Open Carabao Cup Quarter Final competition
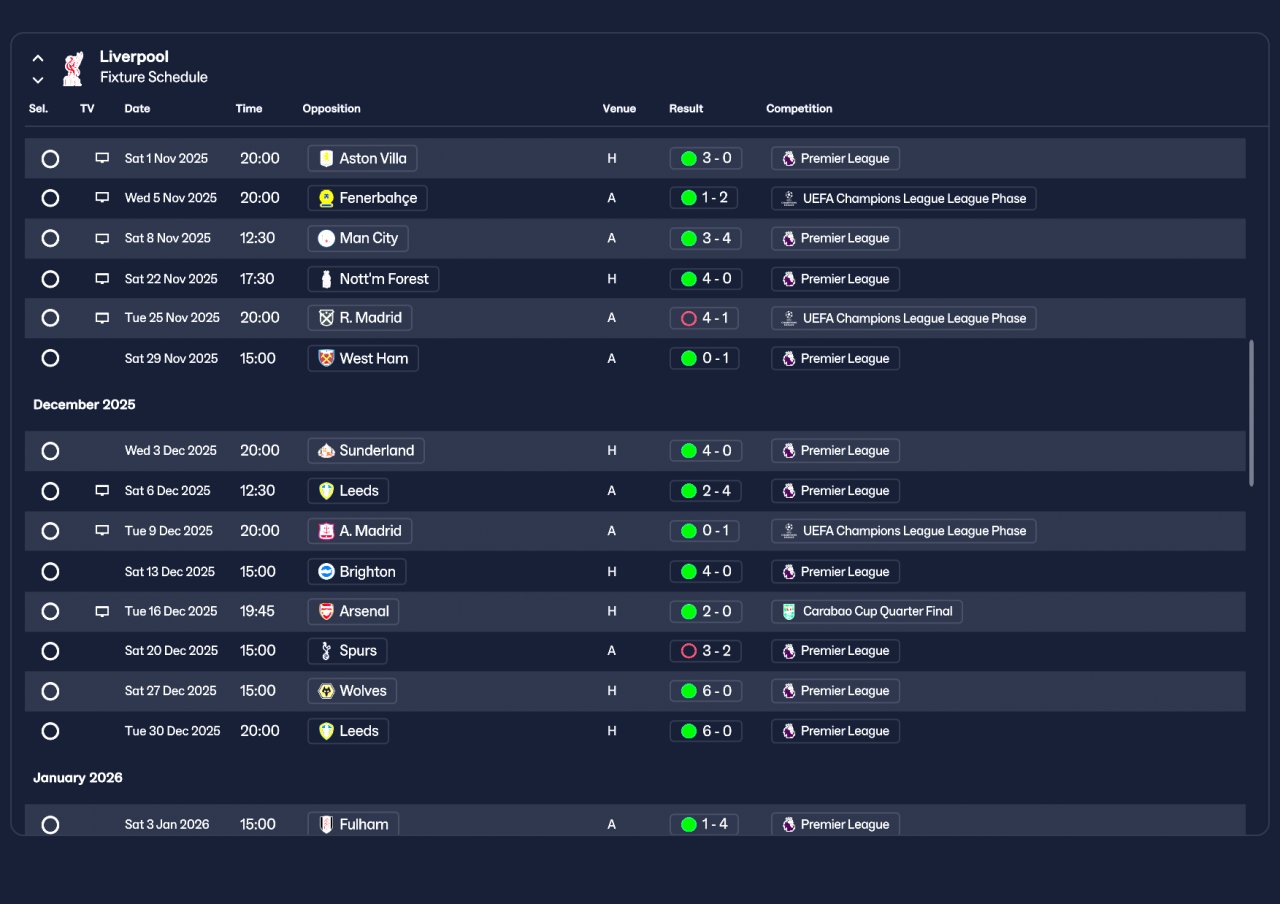The width and height of the screenshot is (1280, 904). [867, 611]
